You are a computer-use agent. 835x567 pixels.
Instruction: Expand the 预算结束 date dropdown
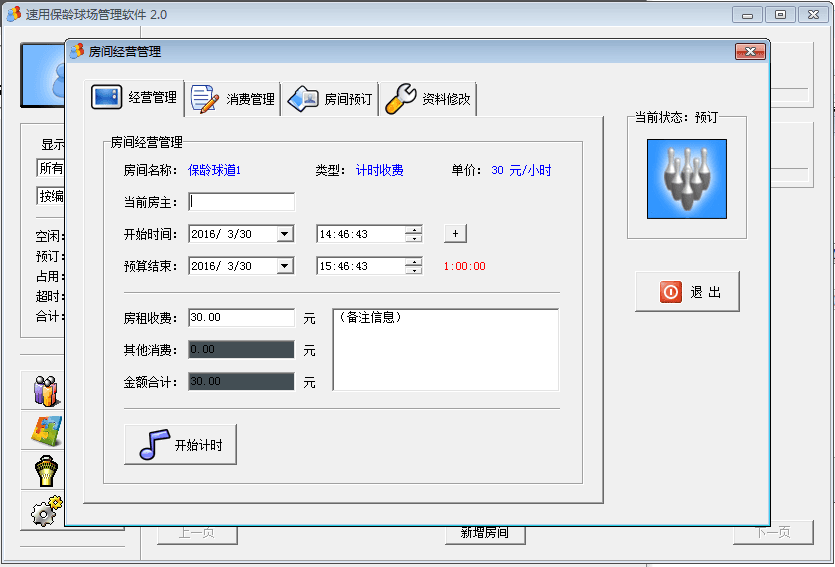pos(285,266)
